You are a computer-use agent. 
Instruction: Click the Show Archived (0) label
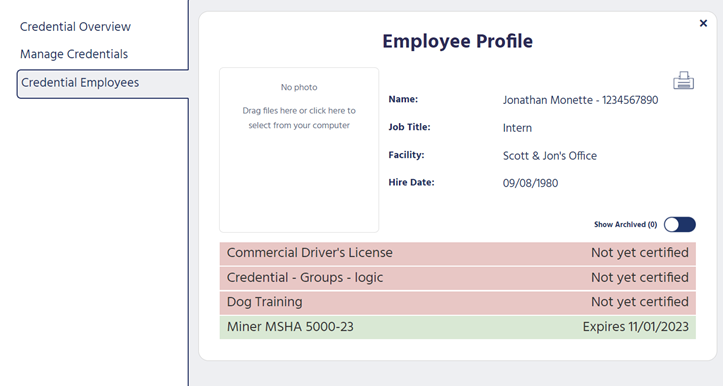point(625,225)
